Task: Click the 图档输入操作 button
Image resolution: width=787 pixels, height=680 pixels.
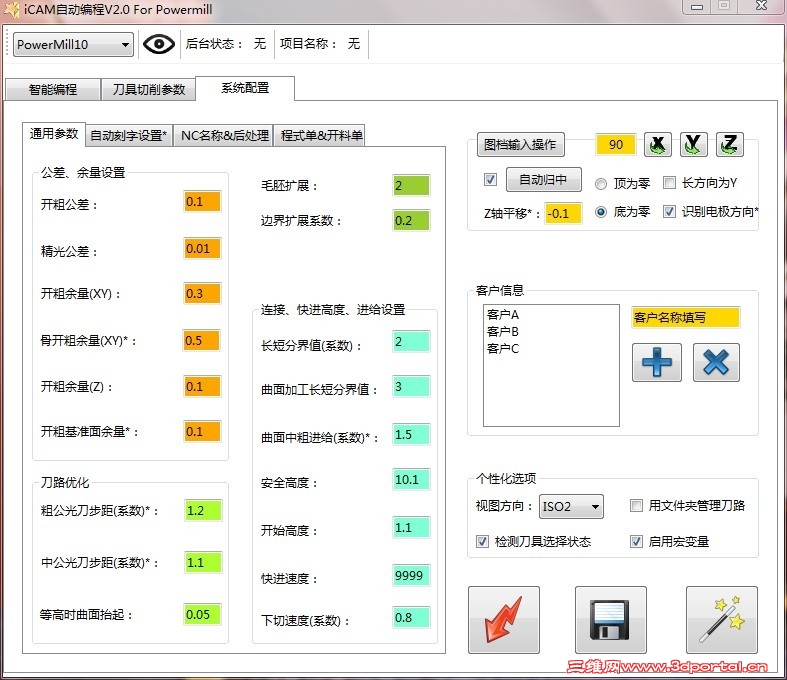Action: click(520, 145)
